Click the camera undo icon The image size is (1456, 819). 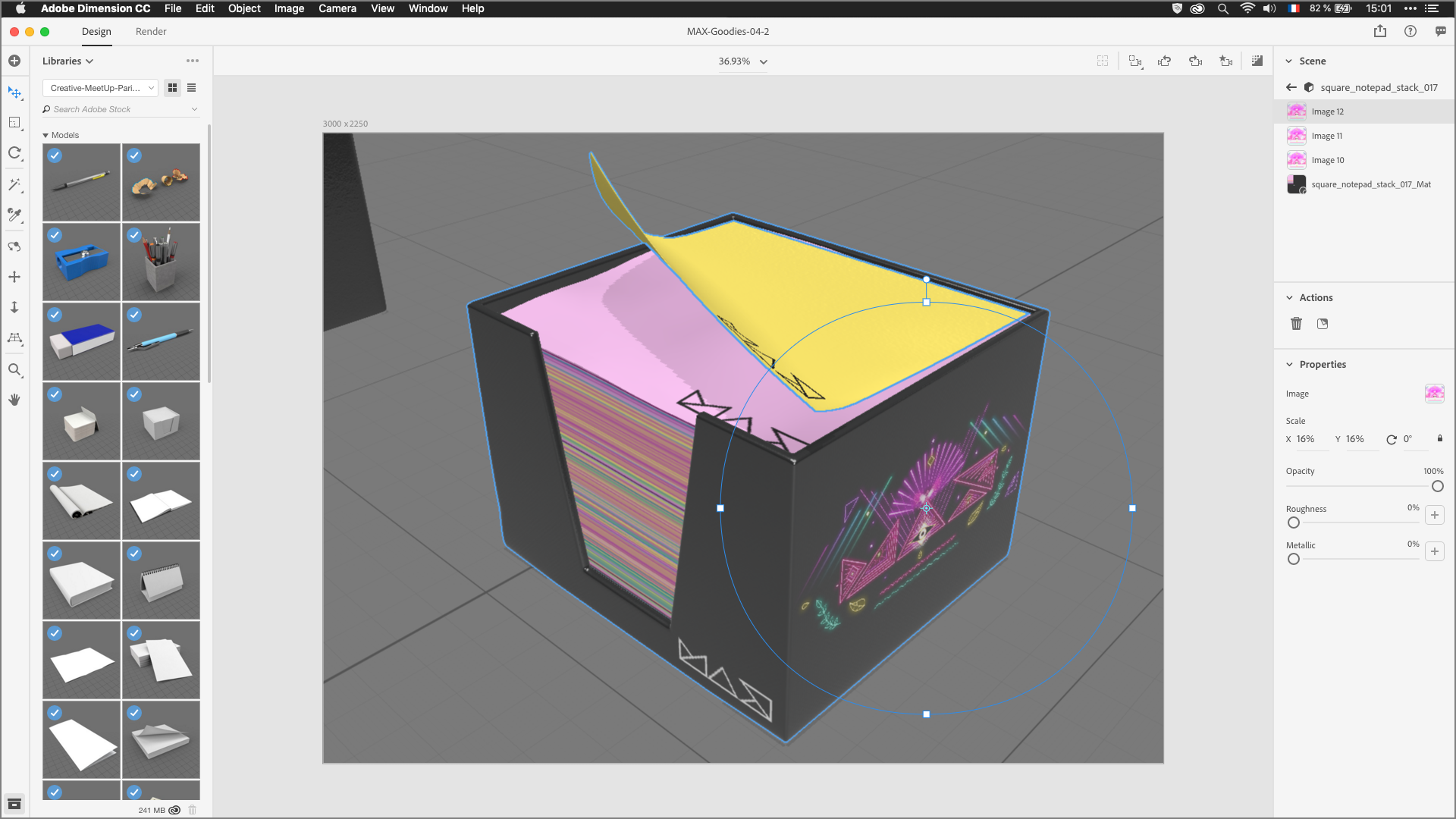(x=1165, y=61)
